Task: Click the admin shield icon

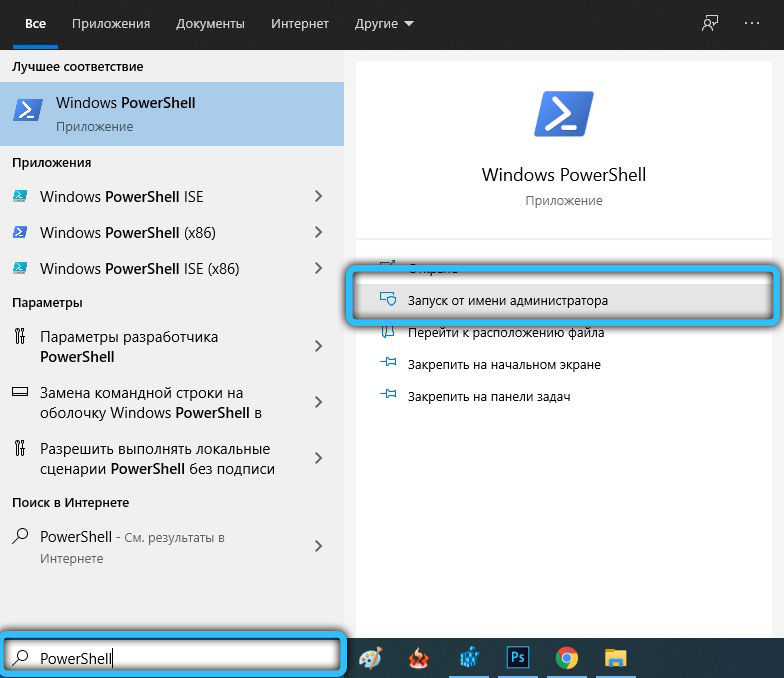Action: [388, 300]
